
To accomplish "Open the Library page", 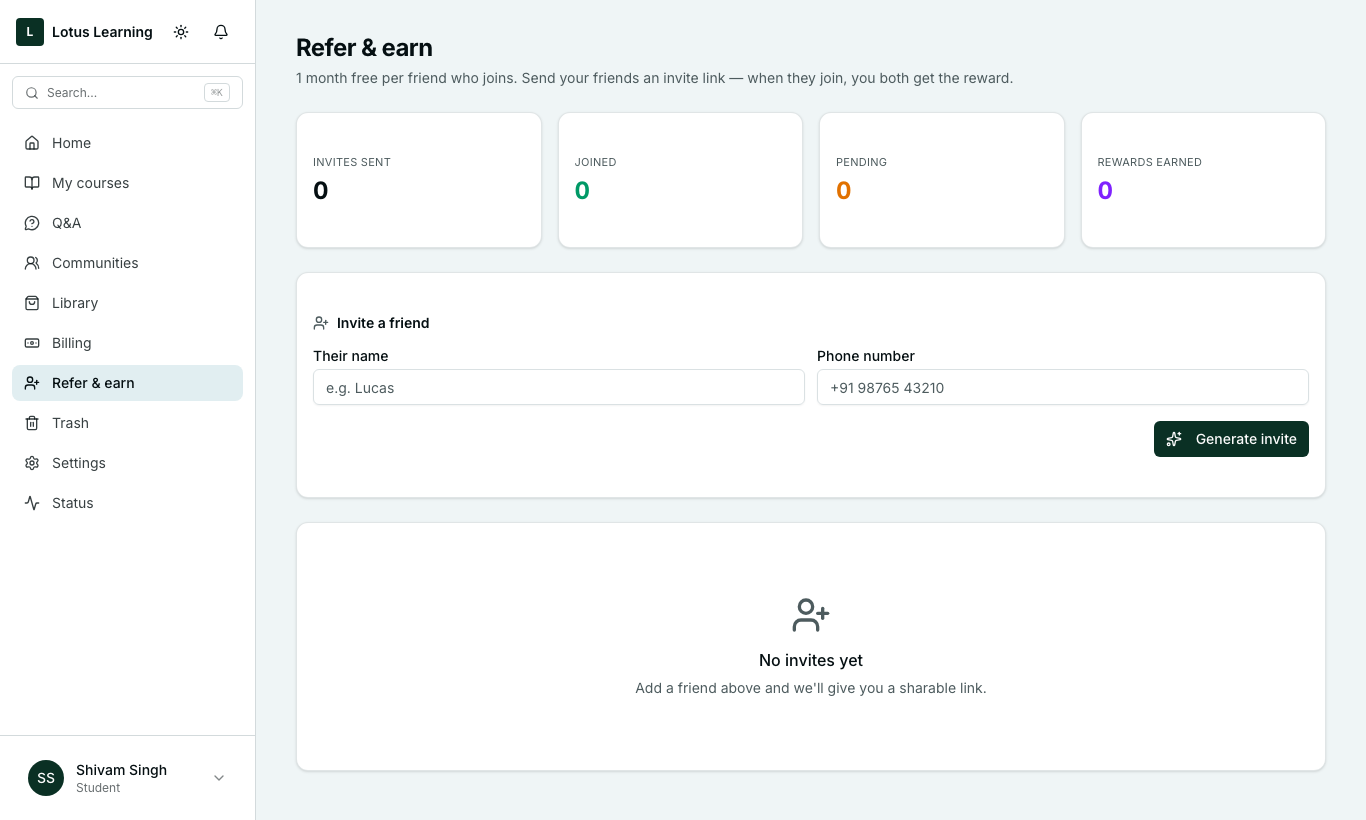I will coord(127,303).
